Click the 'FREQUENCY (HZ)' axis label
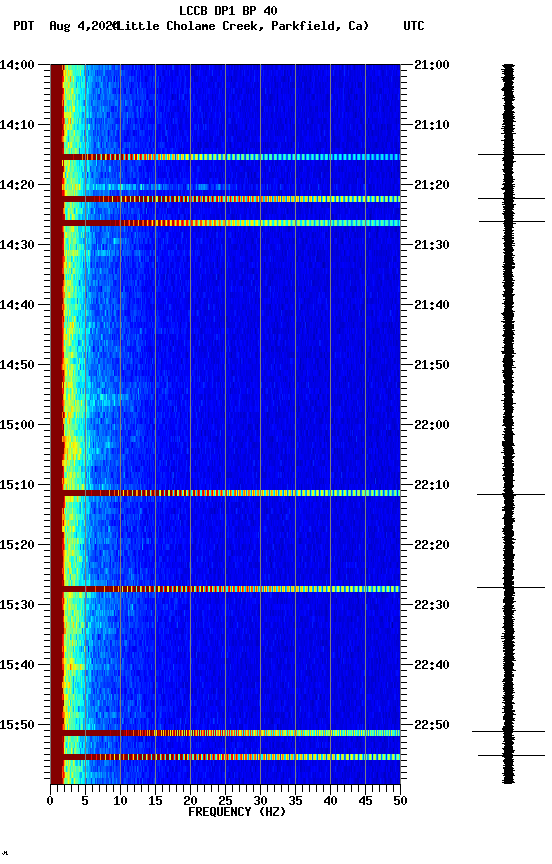This screenshot has height=864, width=552. coord(237,812)
